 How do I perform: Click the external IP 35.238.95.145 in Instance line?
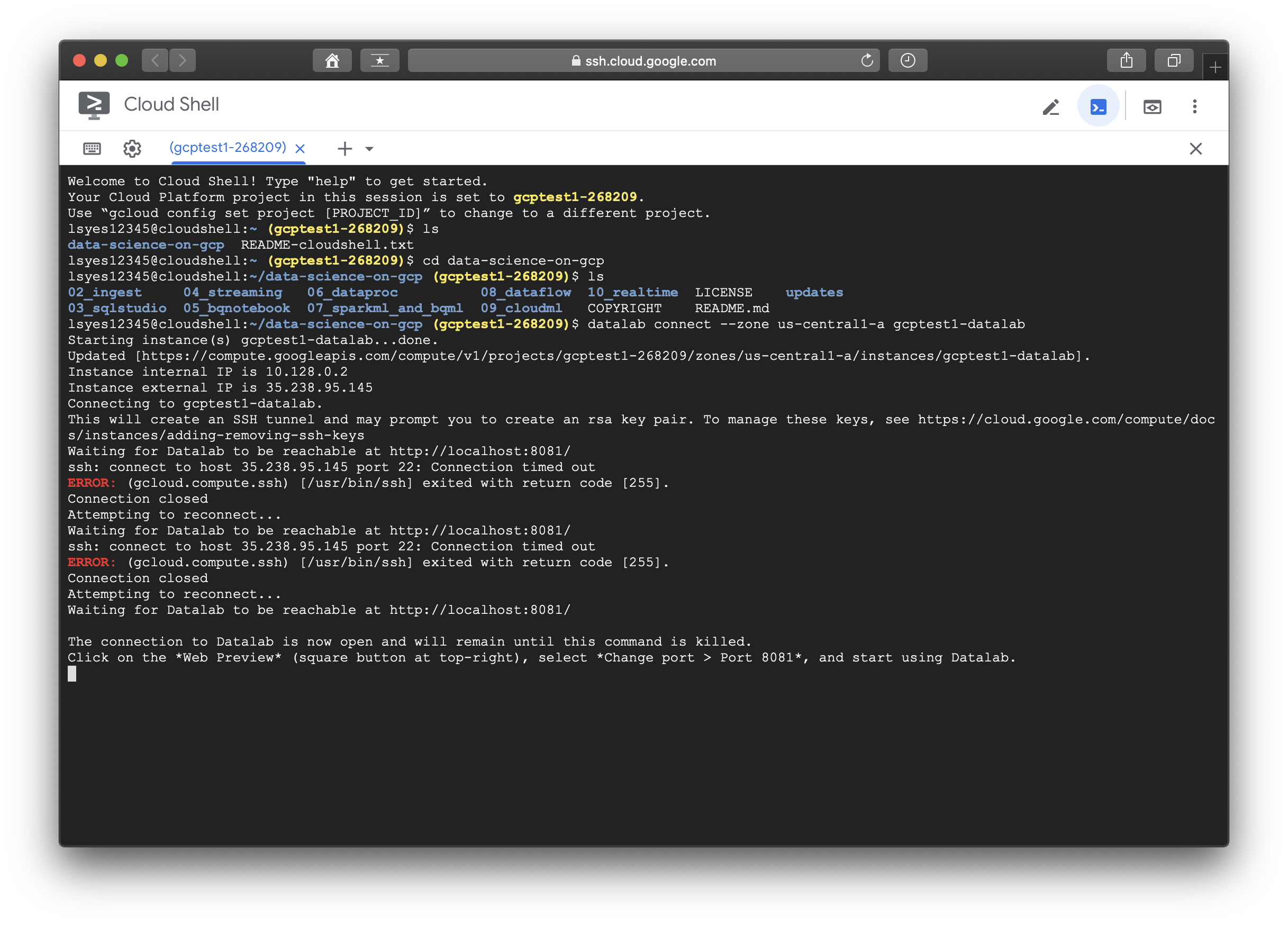point(319,388)
